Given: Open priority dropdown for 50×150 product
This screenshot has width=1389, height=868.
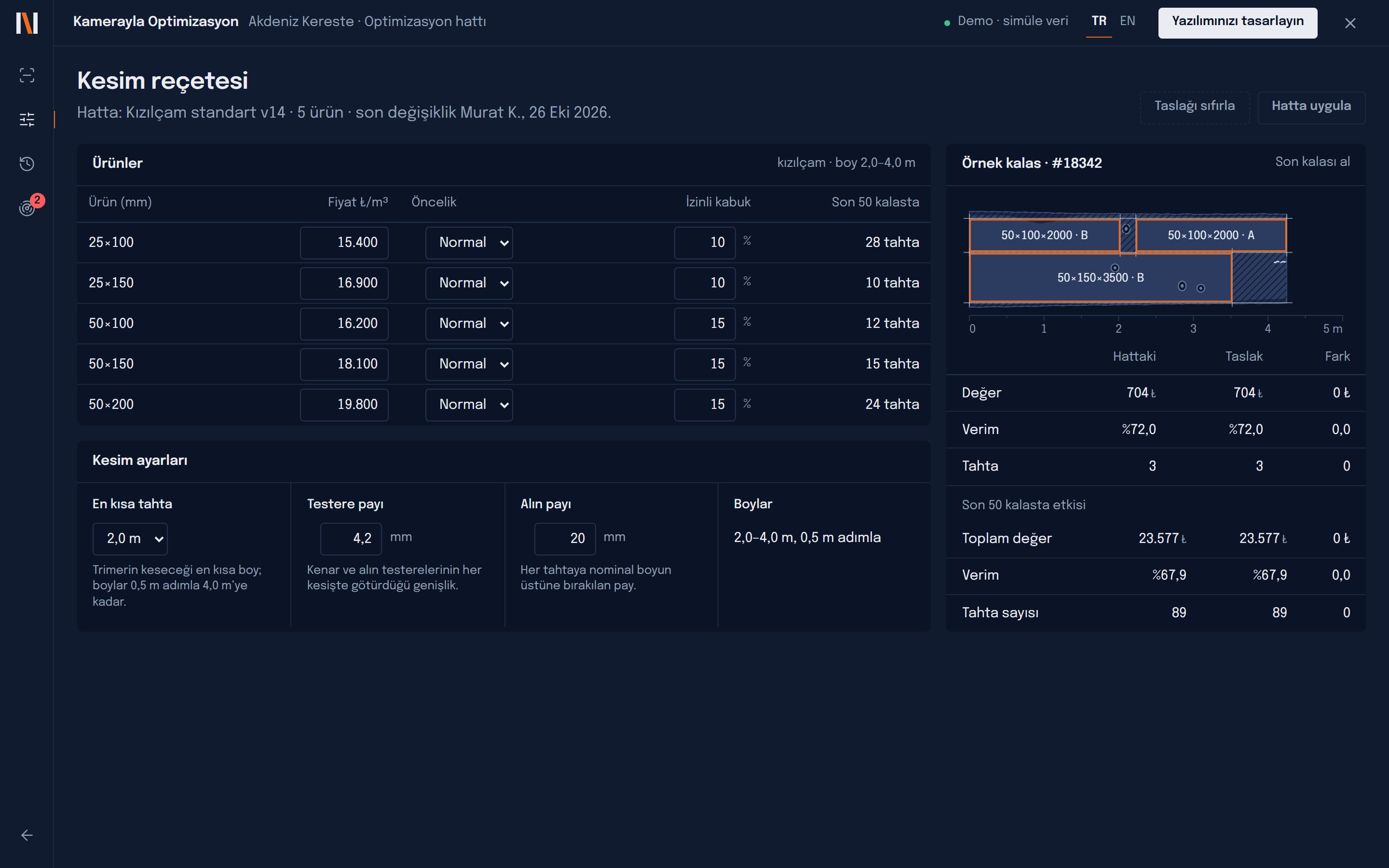Looking at the screenshot, I should tap(469, 364).
